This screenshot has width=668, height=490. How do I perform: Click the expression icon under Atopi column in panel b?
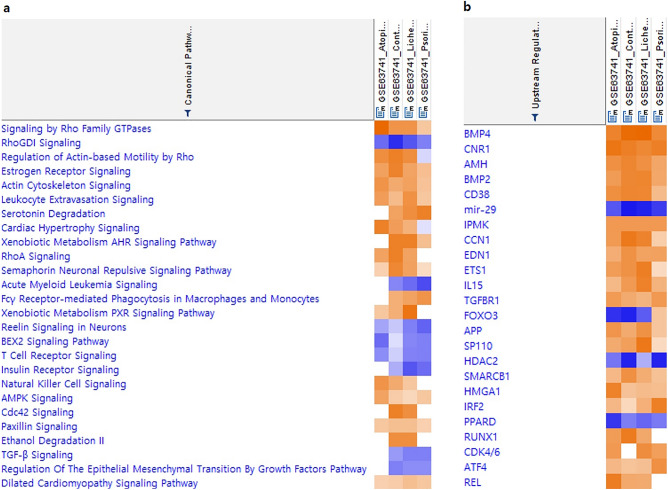(x=613, y=116)
